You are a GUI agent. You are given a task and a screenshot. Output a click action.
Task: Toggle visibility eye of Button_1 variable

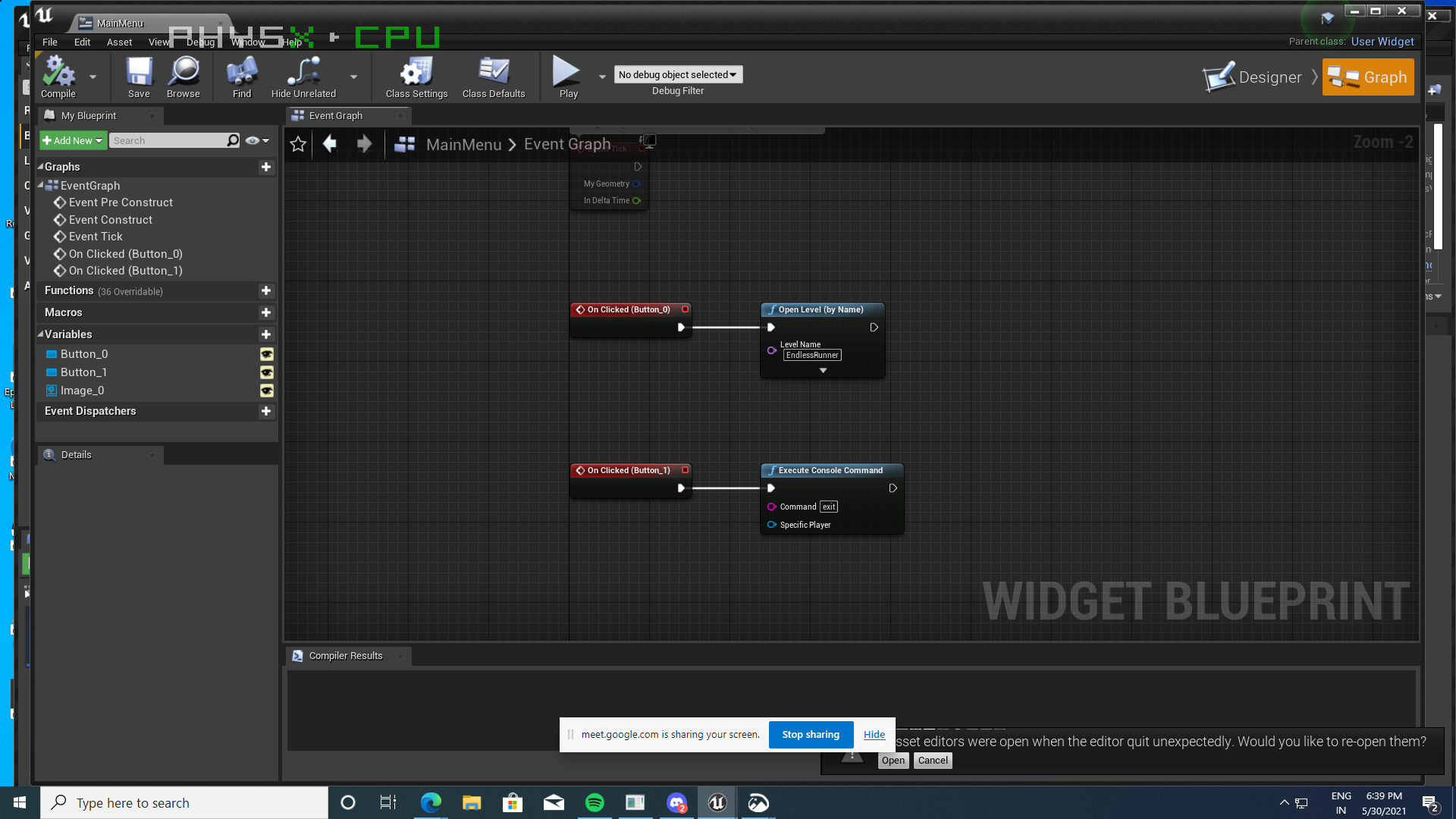tap(266, 372)
